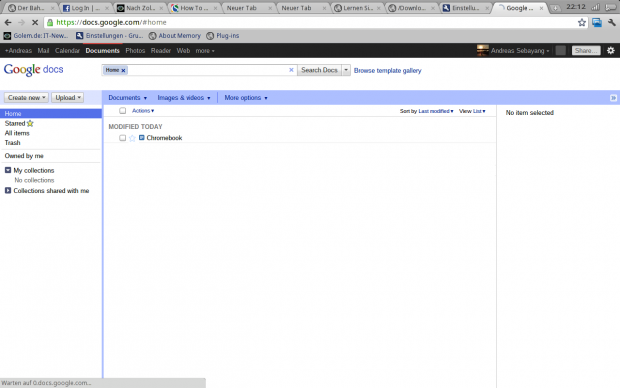Click the network signal indicator
The width and height of the screenshot is (620, 388).
[x=595, y=7]
